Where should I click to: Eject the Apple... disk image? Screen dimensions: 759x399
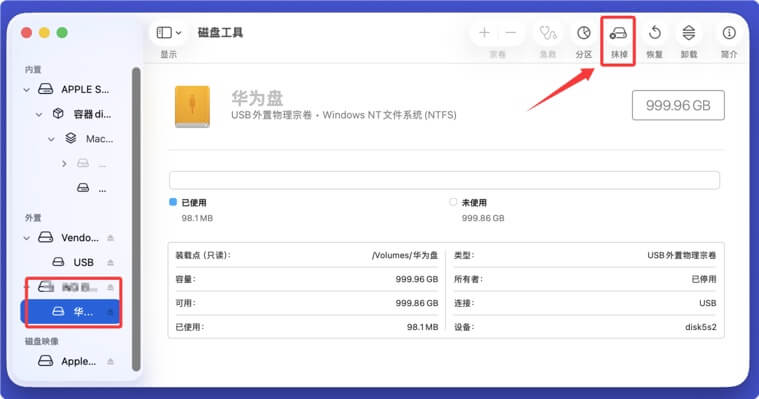pyautogui.click(x=110, y=361)
